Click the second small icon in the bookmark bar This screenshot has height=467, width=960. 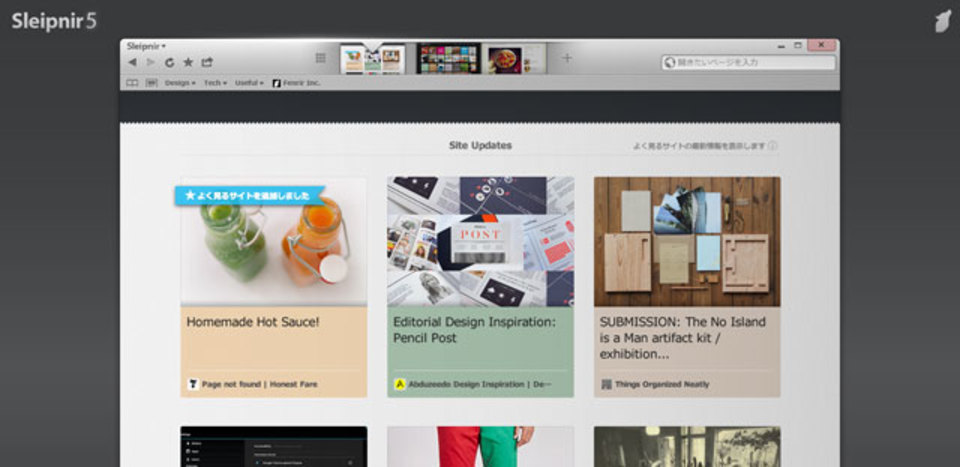coord(151,83)
